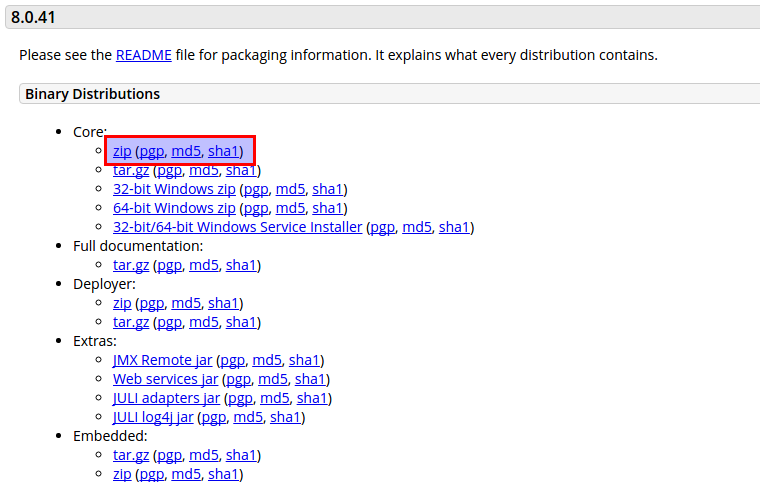Download the 32-bit Windows zip

pyautogui.click(x=174, y=189)
